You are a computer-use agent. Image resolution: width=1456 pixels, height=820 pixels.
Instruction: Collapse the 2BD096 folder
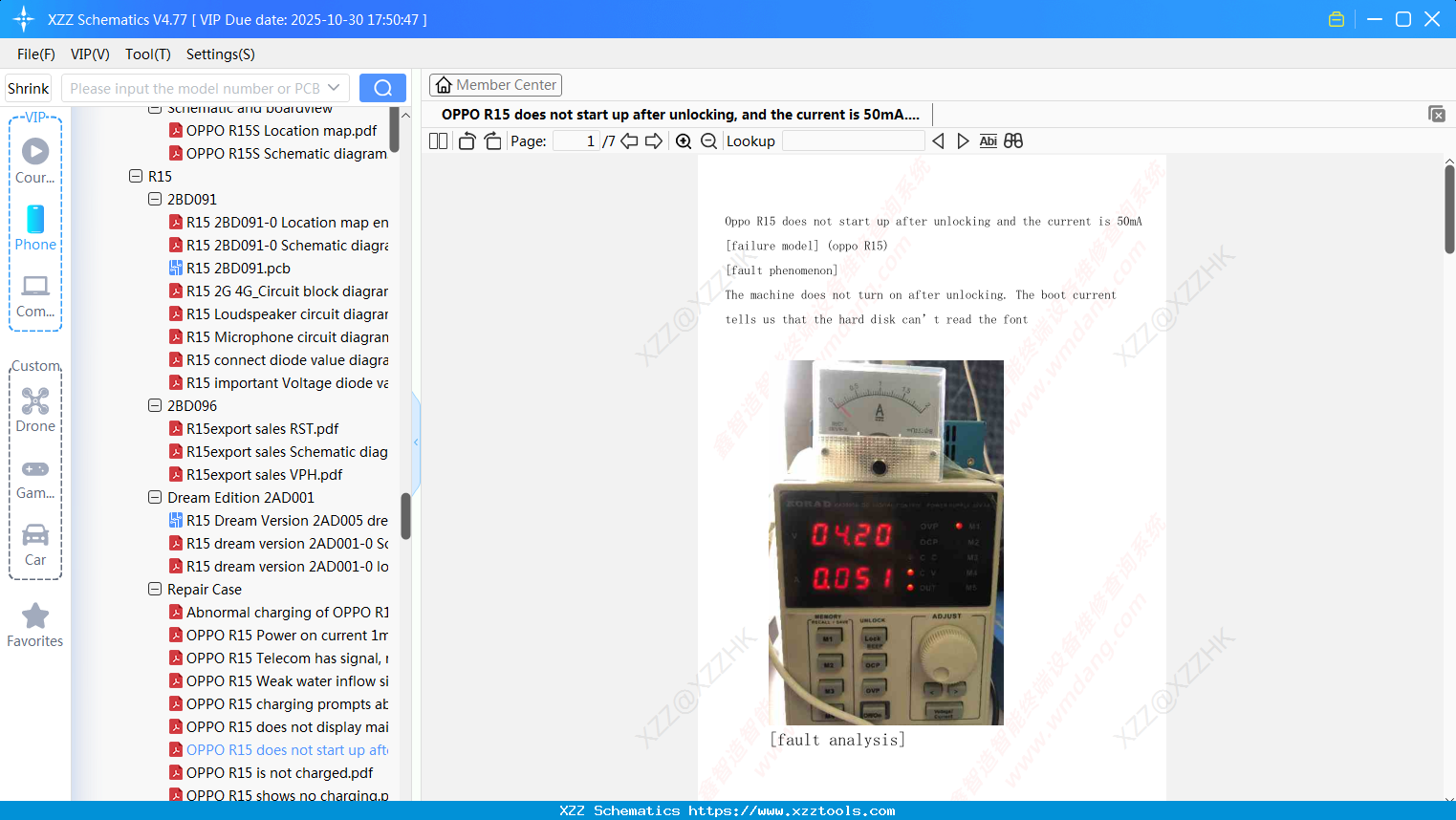155,406
